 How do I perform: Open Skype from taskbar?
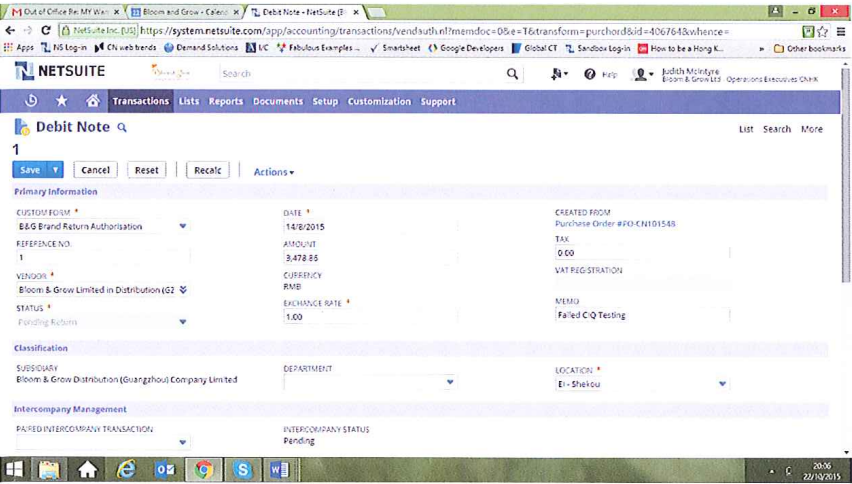[x=242, y=469]
